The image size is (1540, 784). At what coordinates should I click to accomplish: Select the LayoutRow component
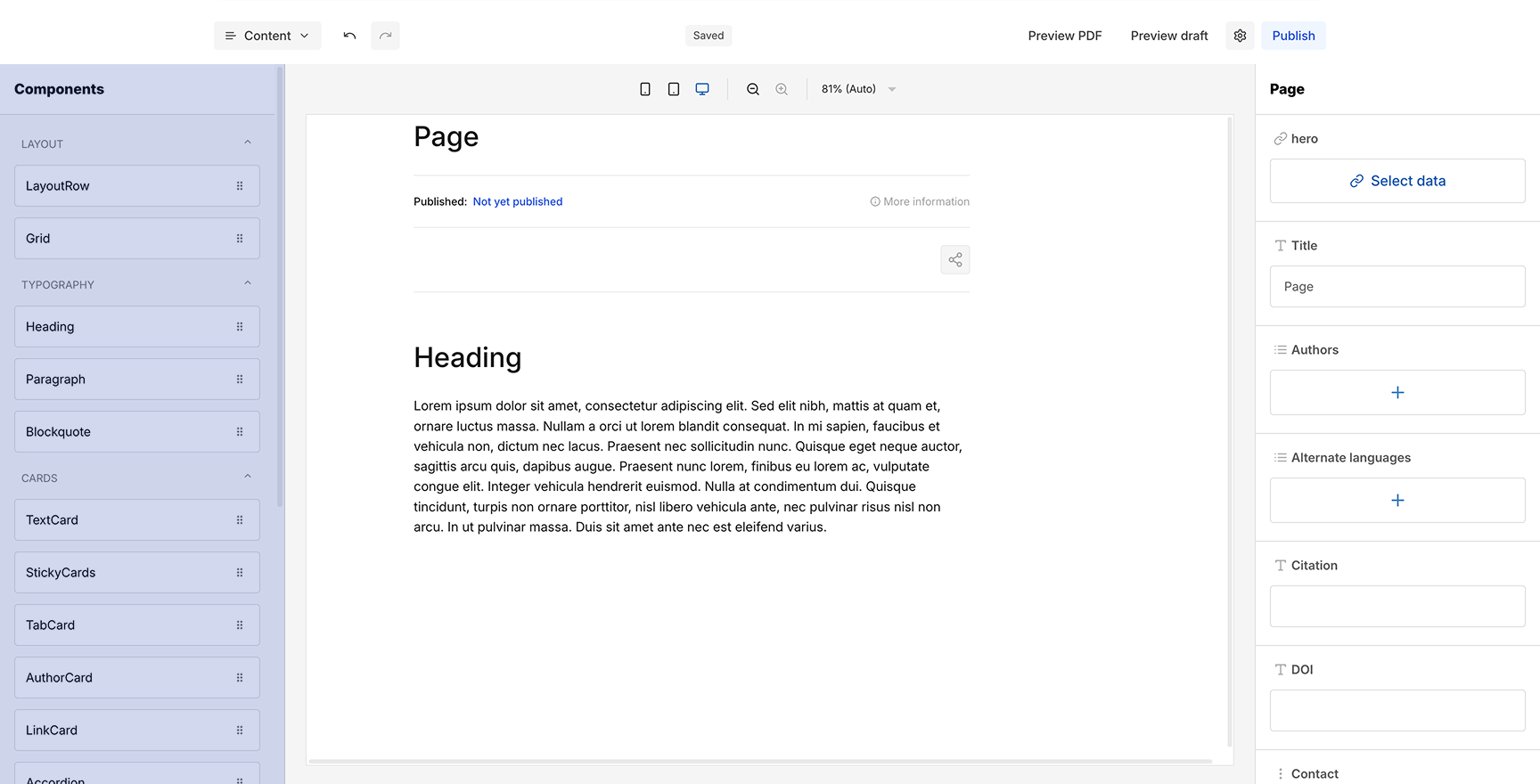(137, 186)
